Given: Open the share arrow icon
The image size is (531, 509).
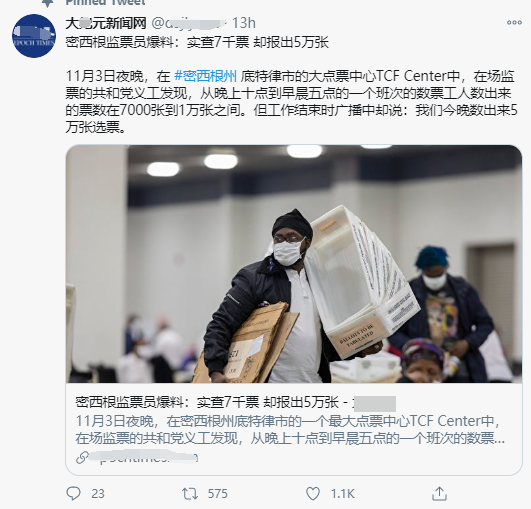Looking at the screenshot, I should point(439,493).
